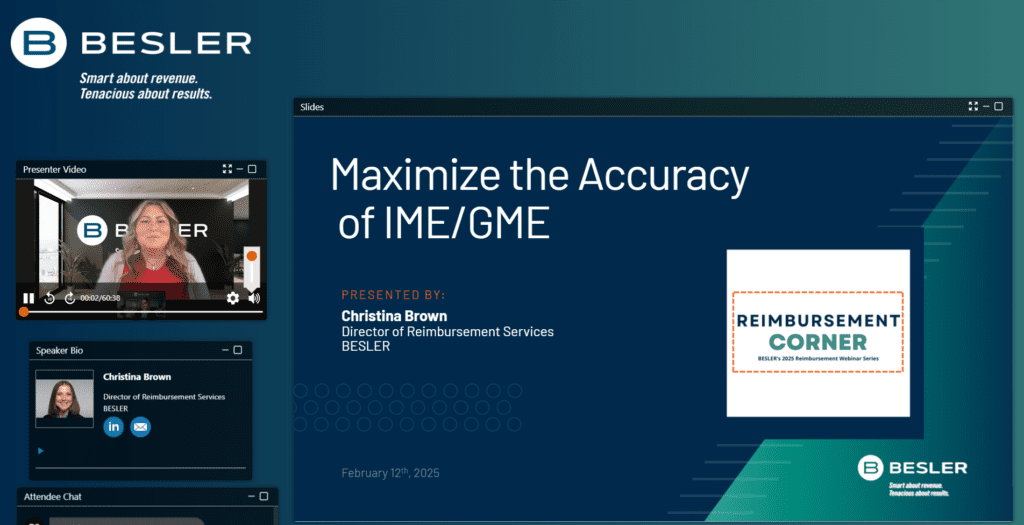This screenshot has height=525, width=1024.
Task: Click Christina Brown's speaker photo
Action: point(64,398)
